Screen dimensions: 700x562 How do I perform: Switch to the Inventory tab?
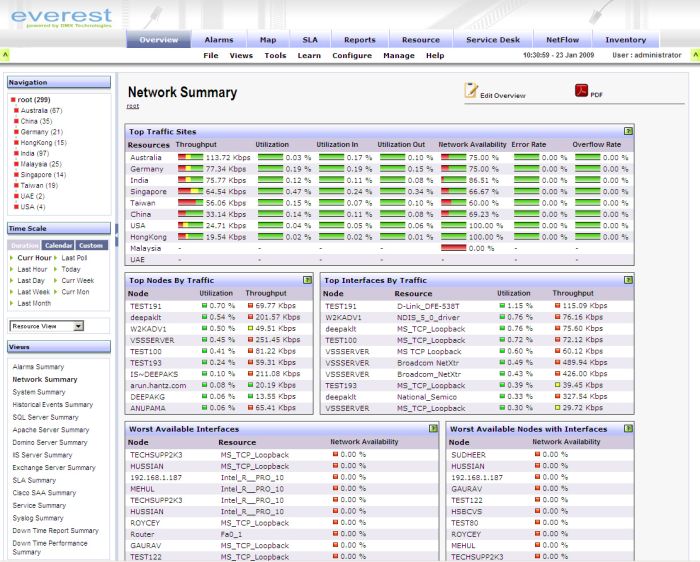pyautogui.click(x=625, y=39)
